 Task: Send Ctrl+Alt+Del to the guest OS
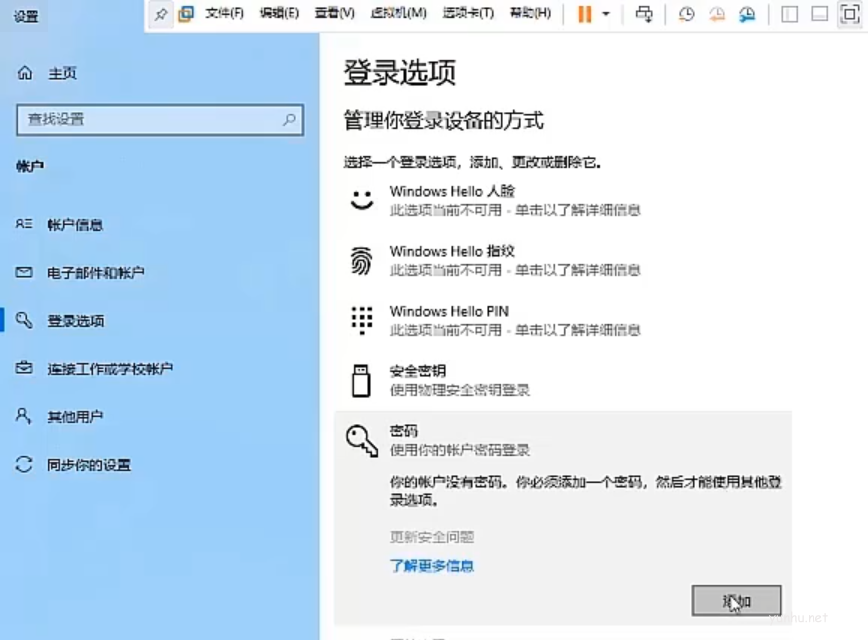coord(645,14)
